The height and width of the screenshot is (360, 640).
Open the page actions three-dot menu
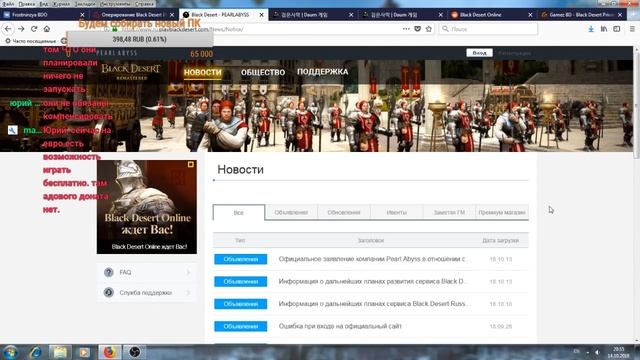(x=406, y=29)
